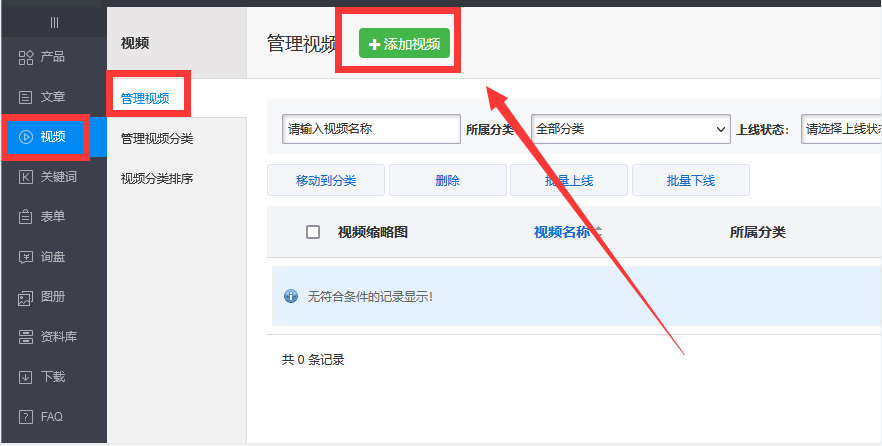Sort by 视频名称 column header

567,232
